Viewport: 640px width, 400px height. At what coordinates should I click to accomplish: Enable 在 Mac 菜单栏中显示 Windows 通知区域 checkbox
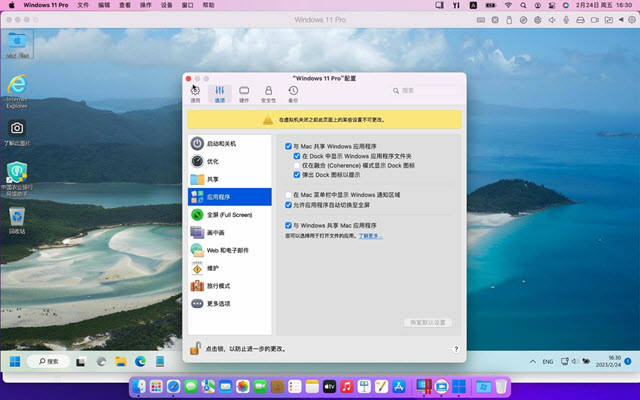[288, 195]
